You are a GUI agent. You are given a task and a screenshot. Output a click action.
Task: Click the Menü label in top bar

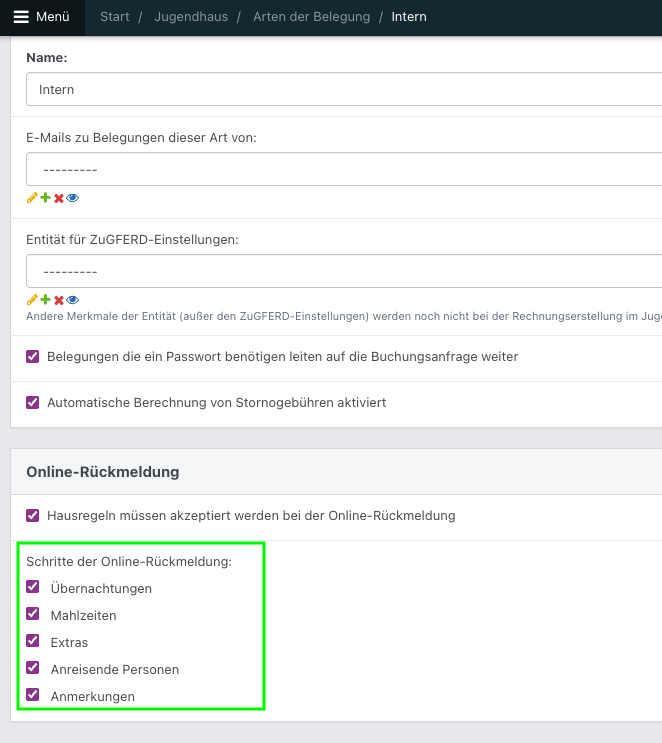point(53,17)
